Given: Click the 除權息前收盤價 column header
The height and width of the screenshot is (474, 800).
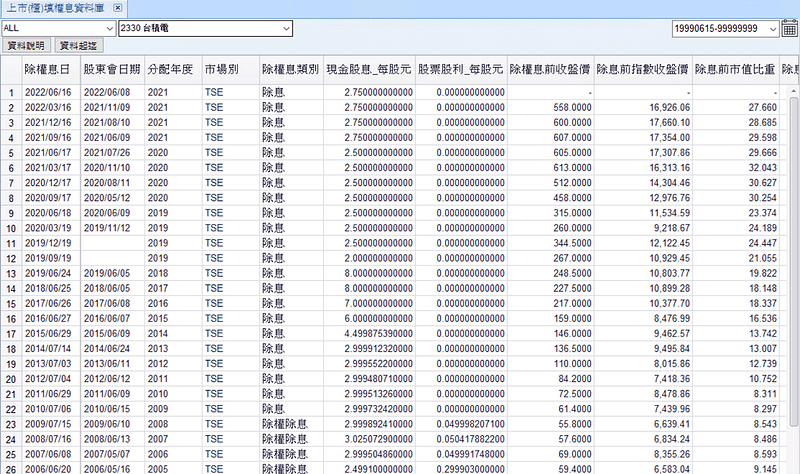Looking at the screenshot, I should (x=550, y=70).
